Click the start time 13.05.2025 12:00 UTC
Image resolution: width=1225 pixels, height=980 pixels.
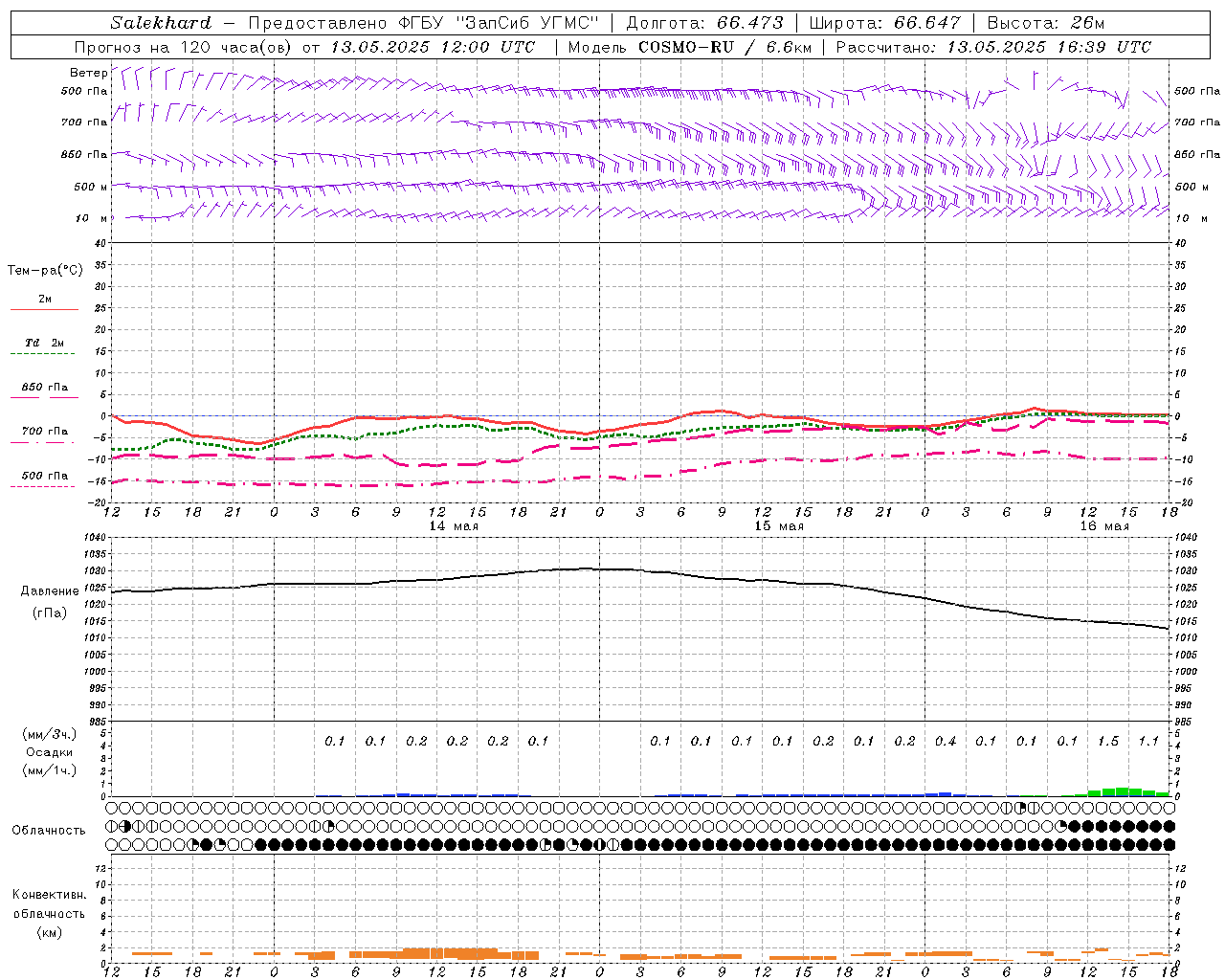[x=433, y=47]
